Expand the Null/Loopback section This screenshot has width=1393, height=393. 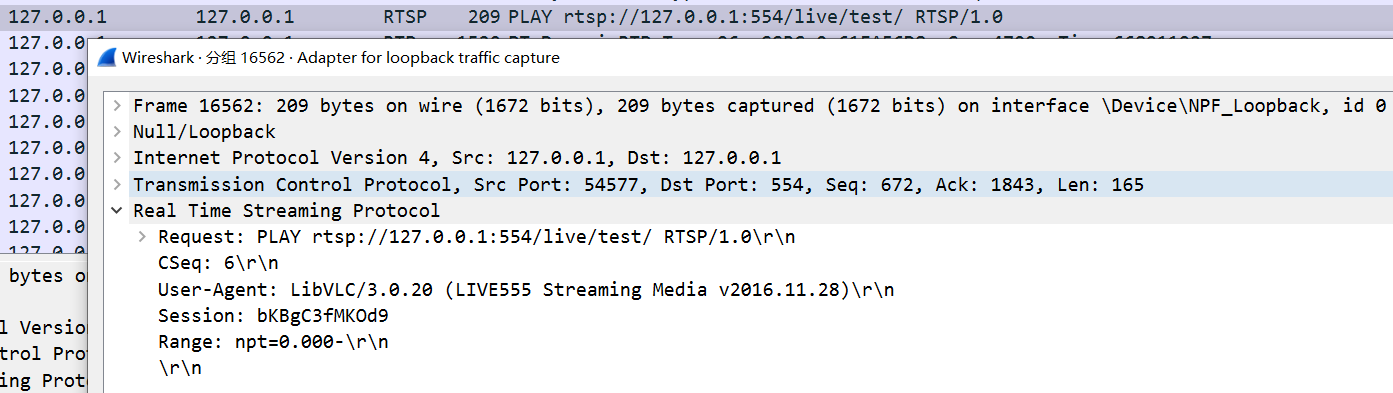pos(118,132)
